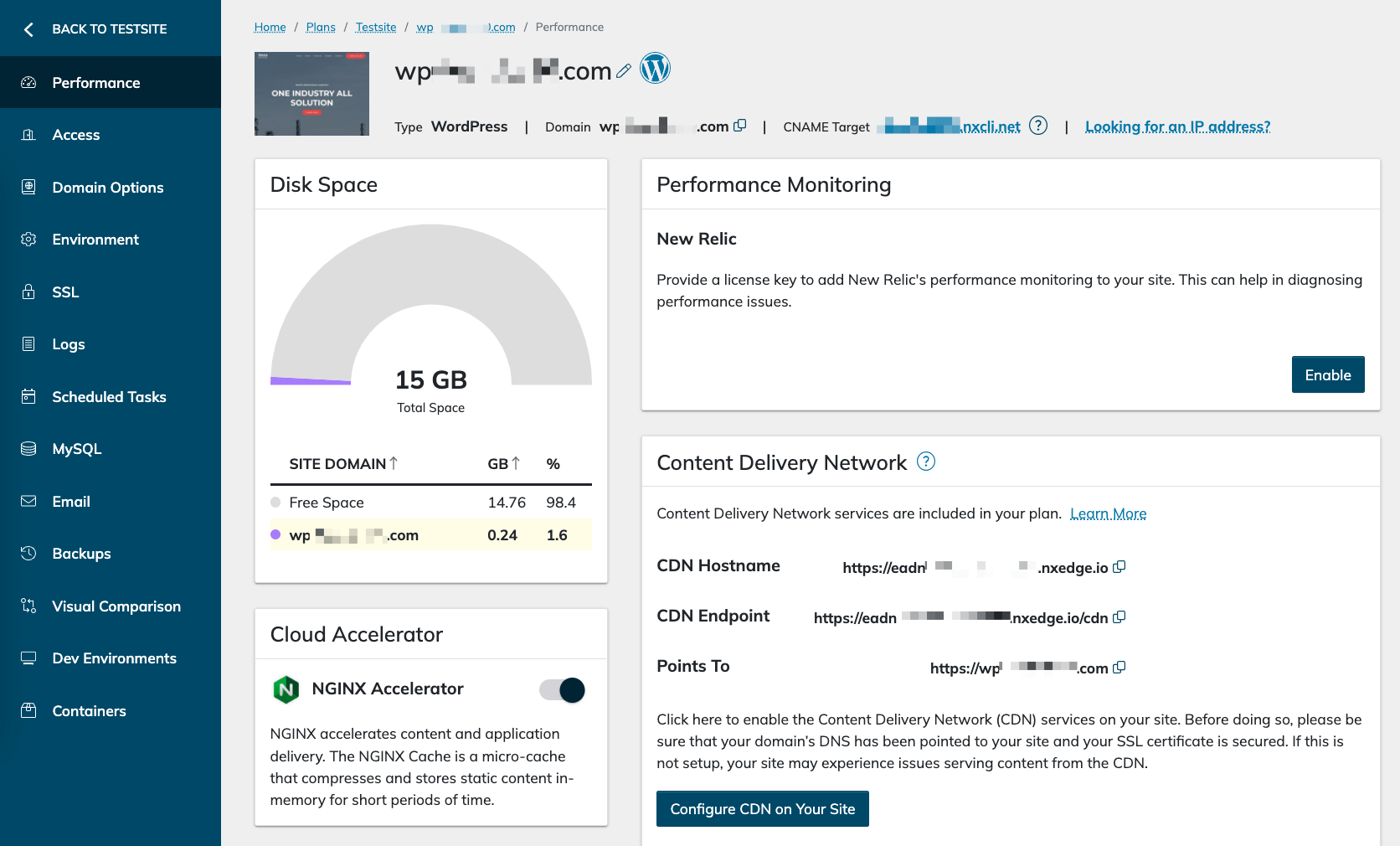Viewport: 1400px width, 846px height.
Task: Open the Environment menu item
Action: tap(111, 240)
